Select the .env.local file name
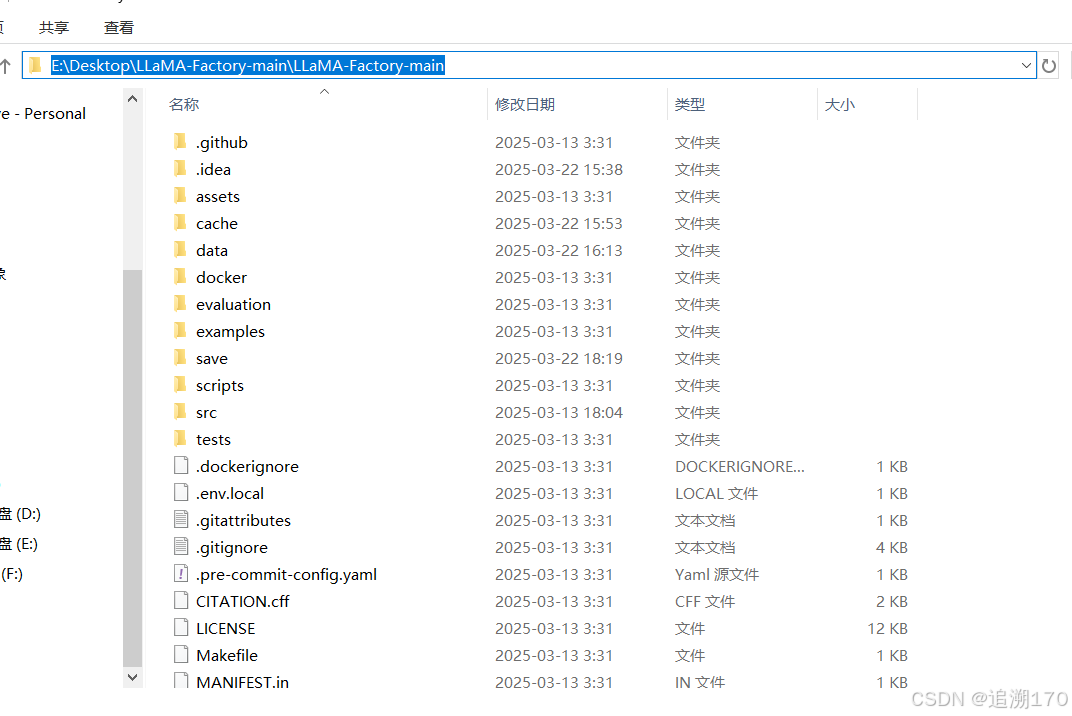This screenshot has height=716, width=1072. [230, 493]
